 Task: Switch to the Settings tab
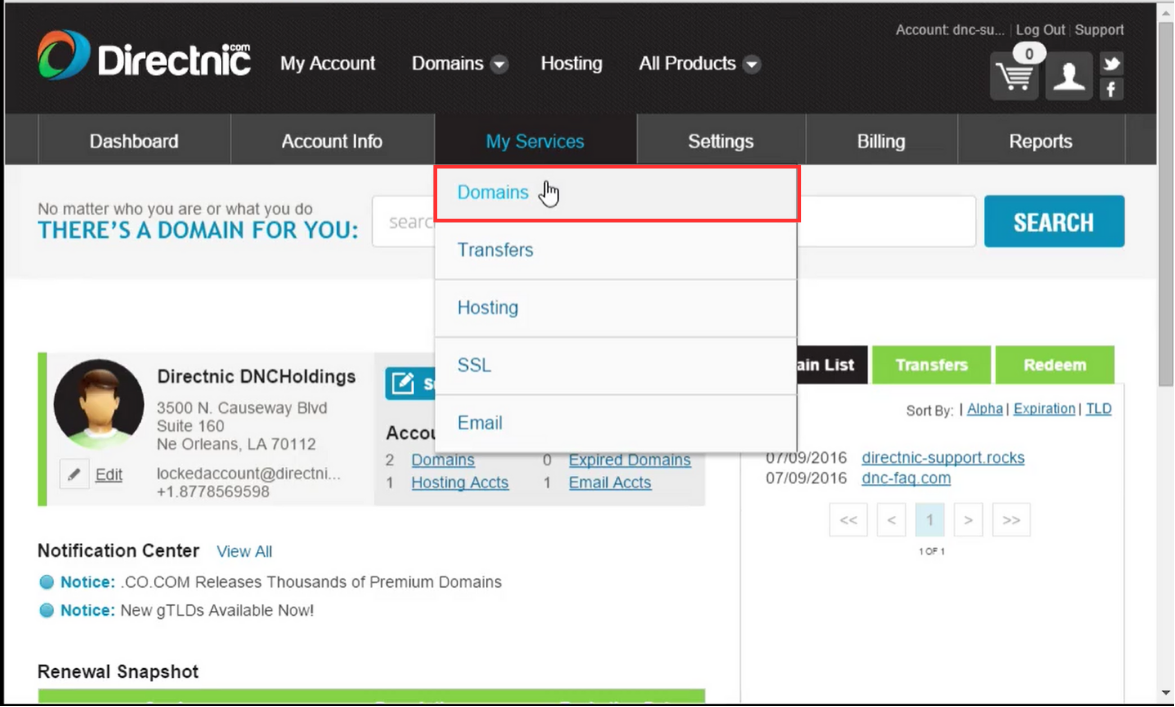click(721, 141)
